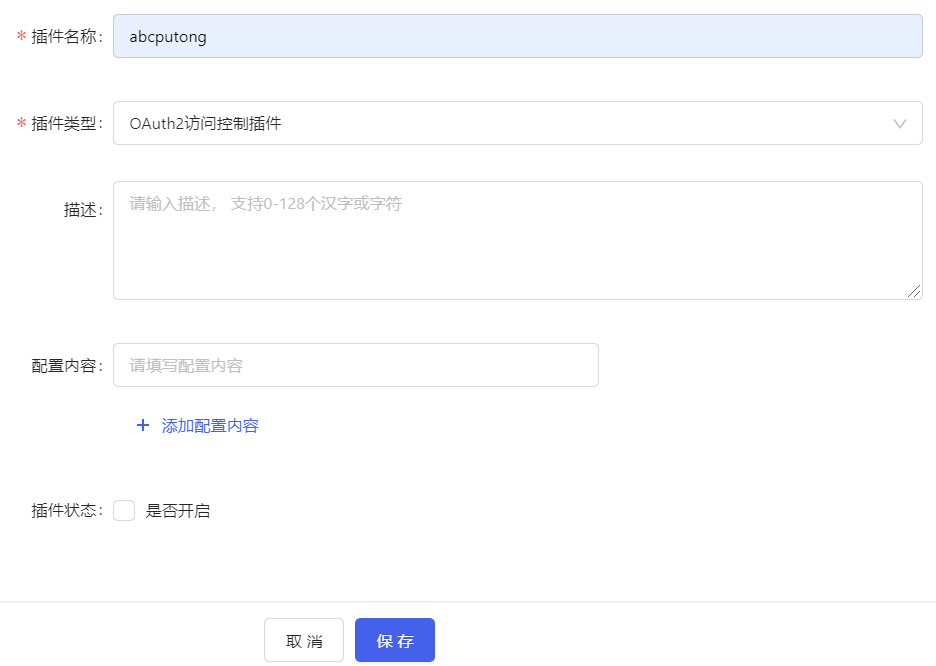Click the 配置内容 input field
Viewport: 936px width, 666px height.
356,365
